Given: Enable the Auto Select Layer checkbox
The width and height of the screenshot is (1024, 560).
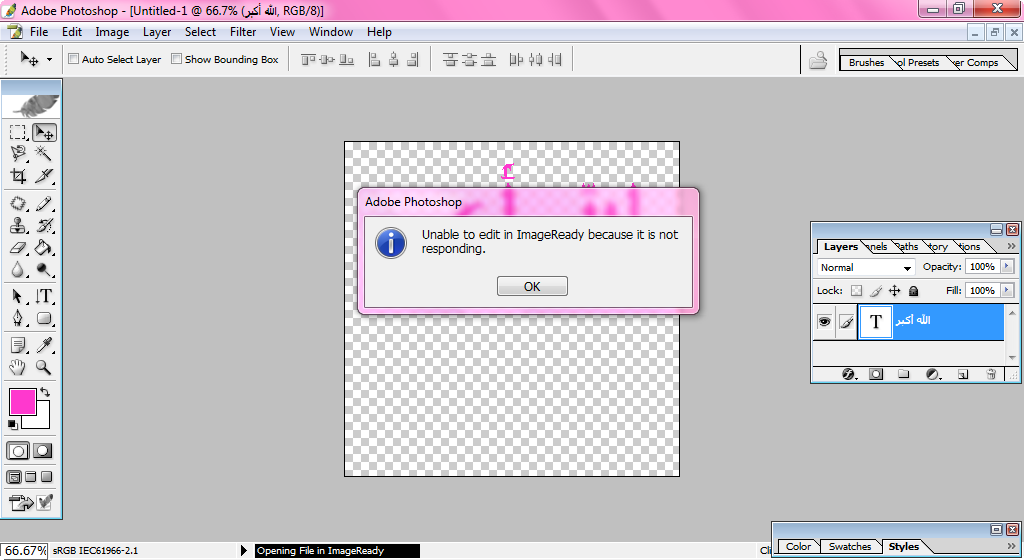Looking at the screenshot, I should coord(73,59).
